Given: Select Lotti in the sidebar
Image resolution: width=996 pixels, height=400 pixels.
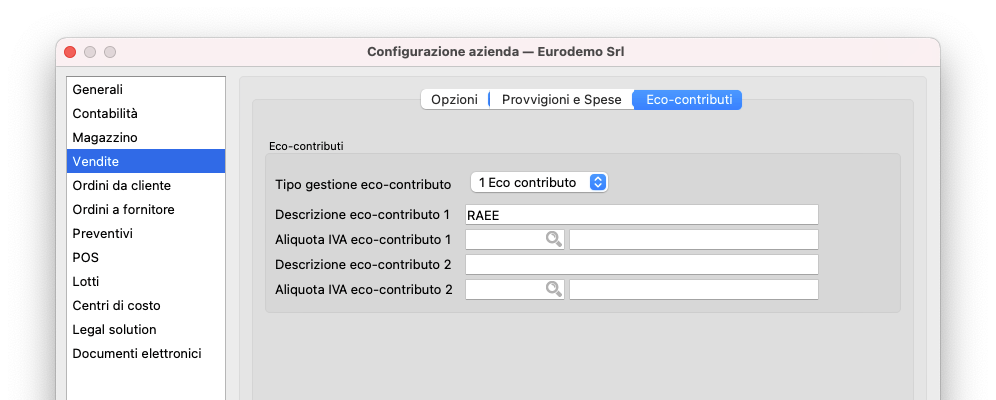Looking at the screenshot, I should 86,281.
